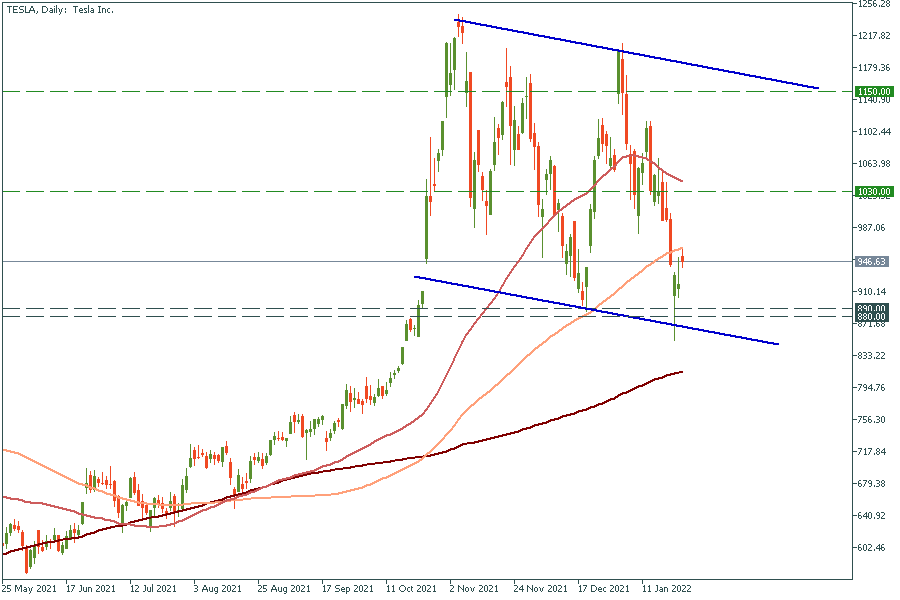
Task: Click the current price 946.63 label
Action: pos(873,262)
